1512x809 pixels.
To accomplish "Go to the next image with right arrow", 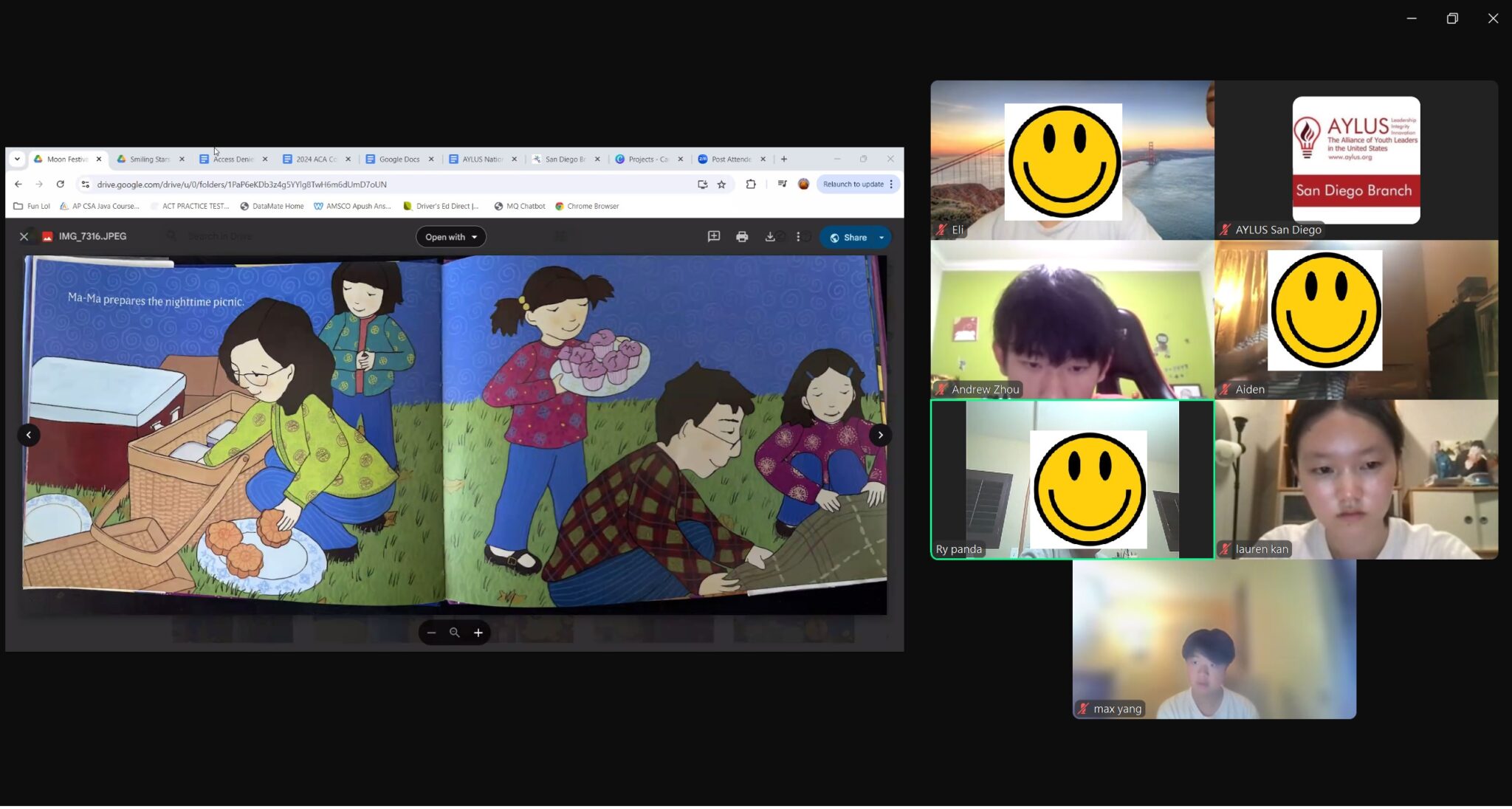I will click(x=881, y=436).
